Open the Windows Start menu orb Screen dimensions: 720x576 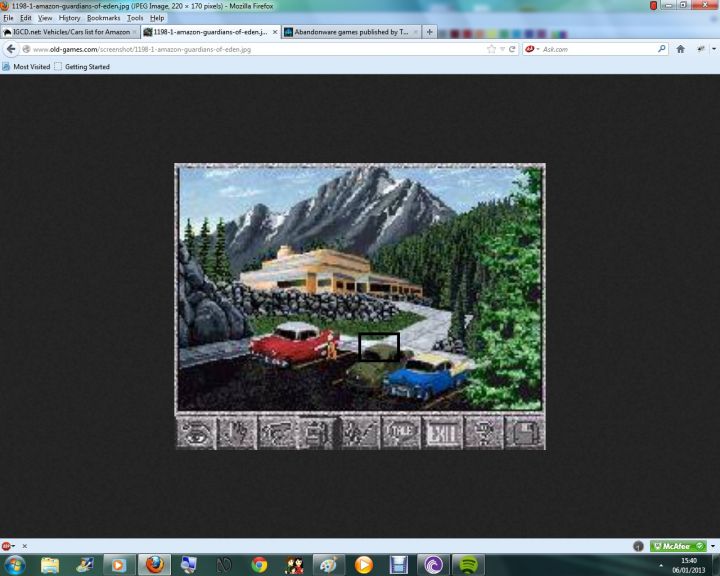point(16,565)
